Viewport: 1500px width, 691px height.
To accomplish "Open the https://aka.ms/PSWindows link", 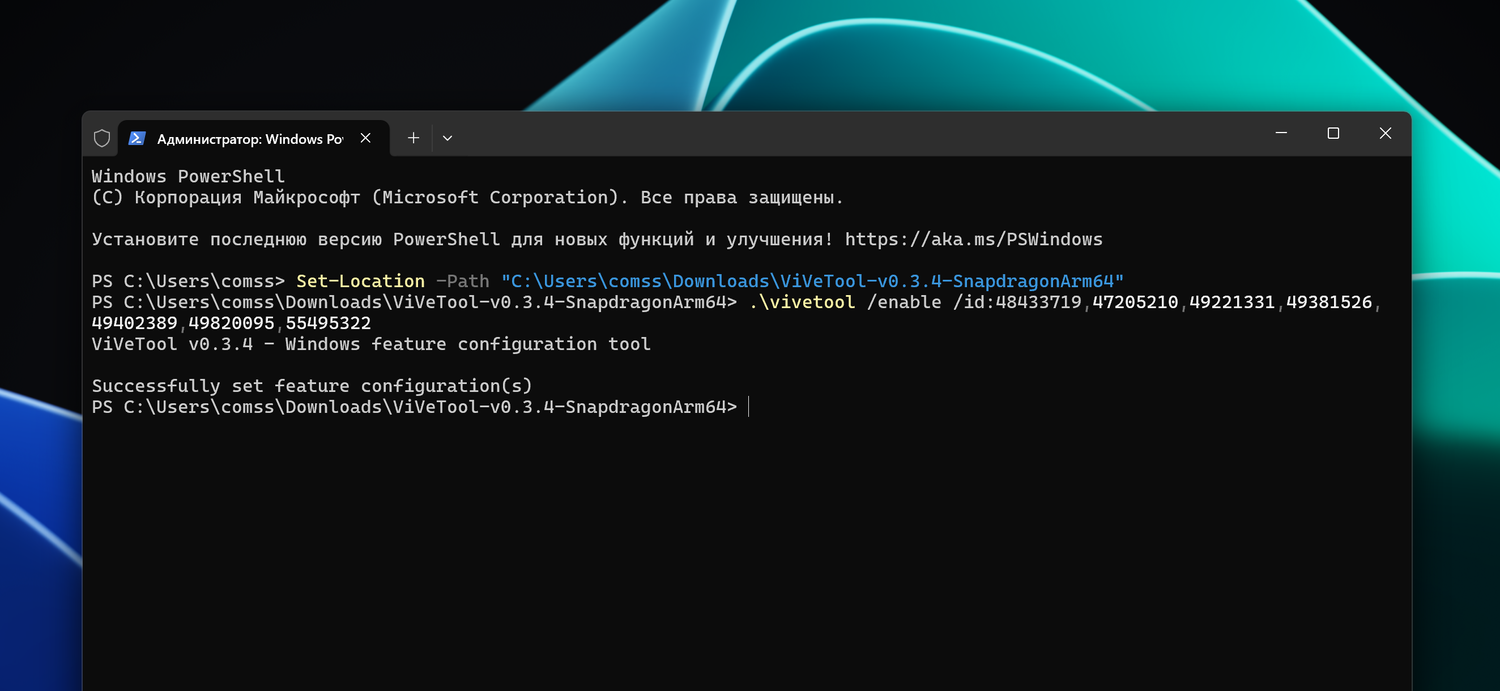I will tap(973, 239).
